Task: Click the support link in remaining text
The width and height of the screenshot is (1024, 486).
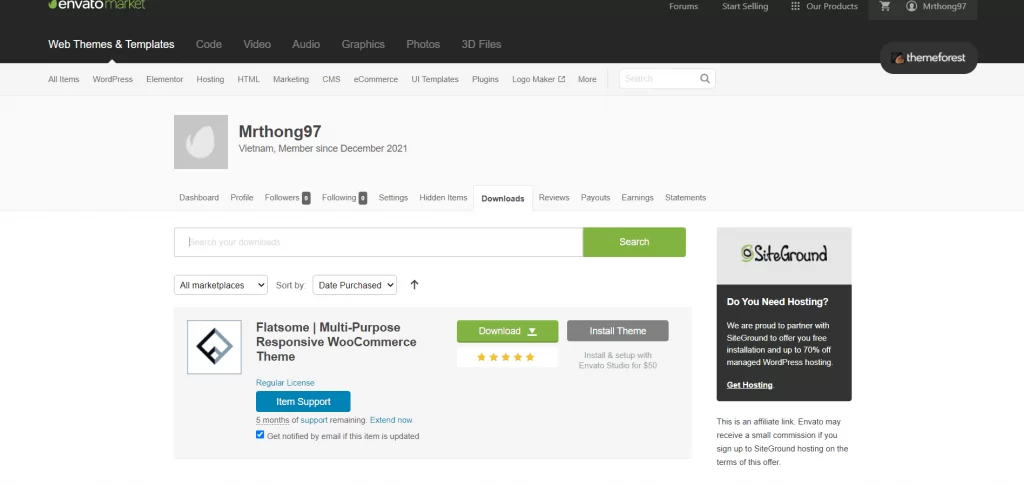Action: pos(314,420)
